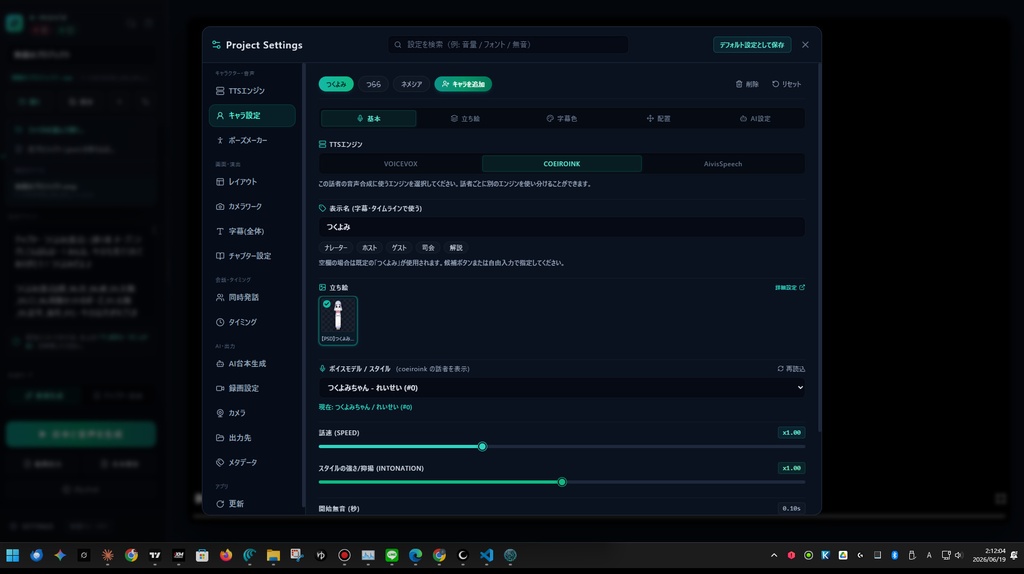Open Firefox from the taskbar
The height and width of the screenshot is (574, 1024).
pos(226,556)
